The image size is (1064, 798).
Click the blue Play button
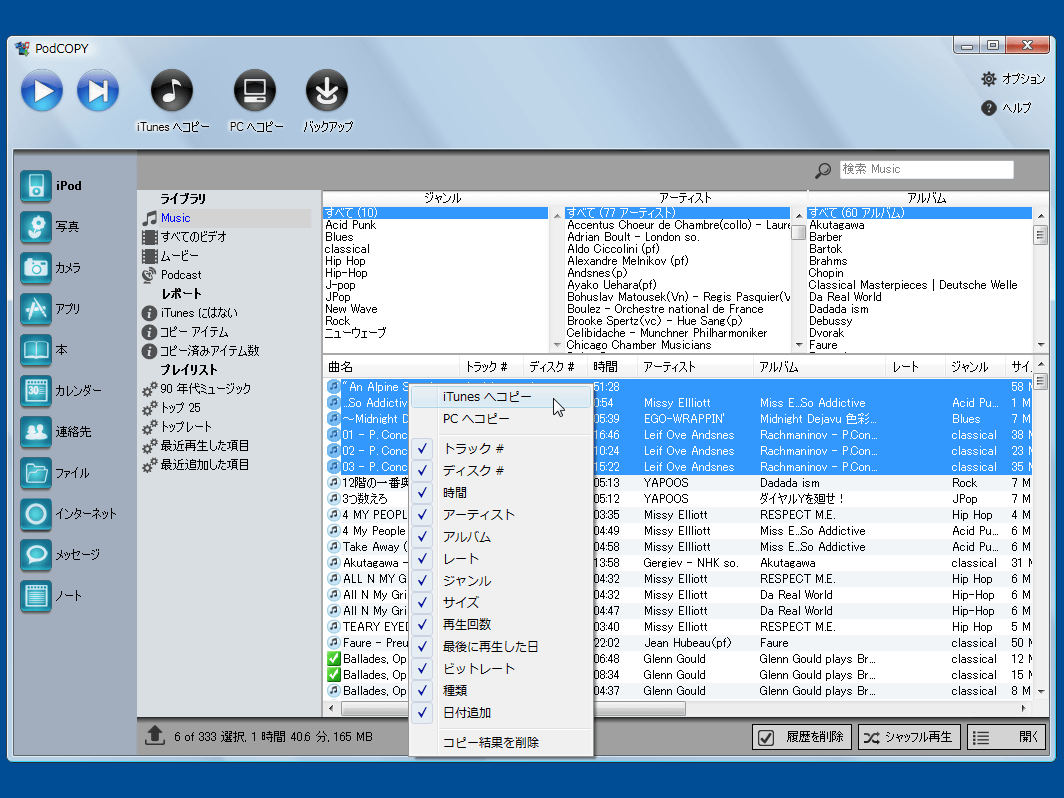click(x=42, y=91)
